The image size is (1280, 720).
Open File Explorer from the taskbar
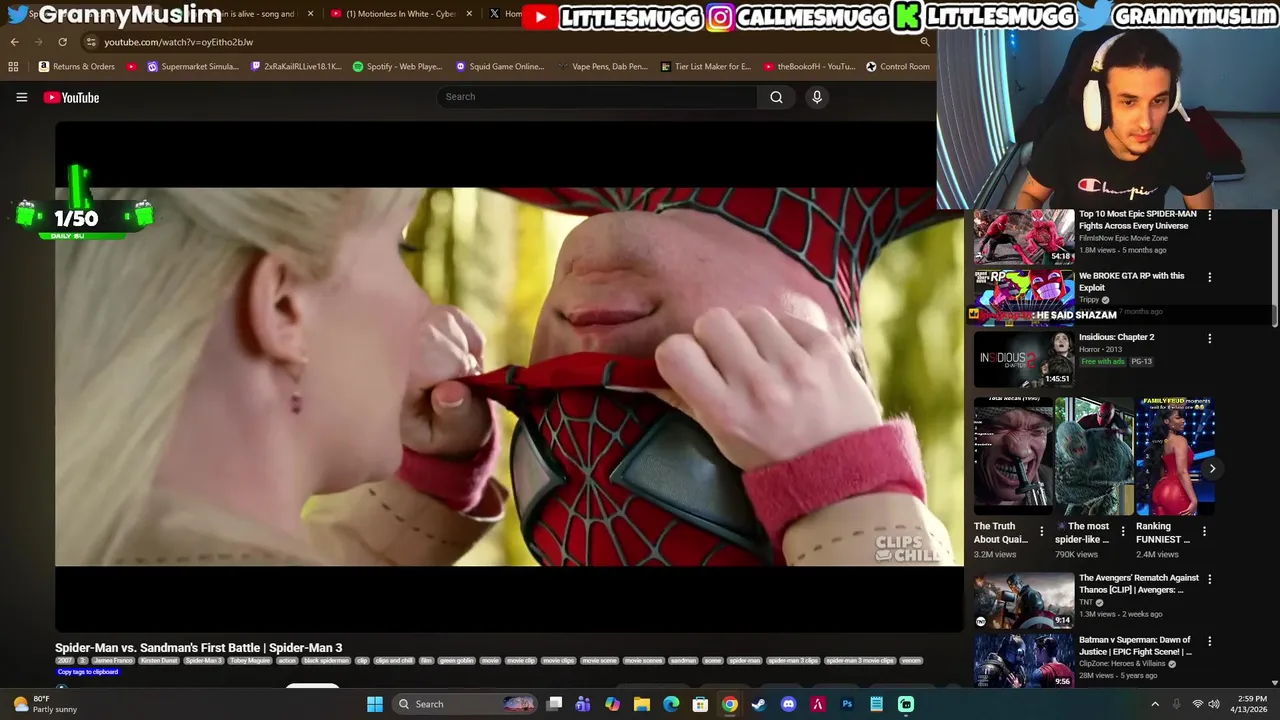(642, 704)
